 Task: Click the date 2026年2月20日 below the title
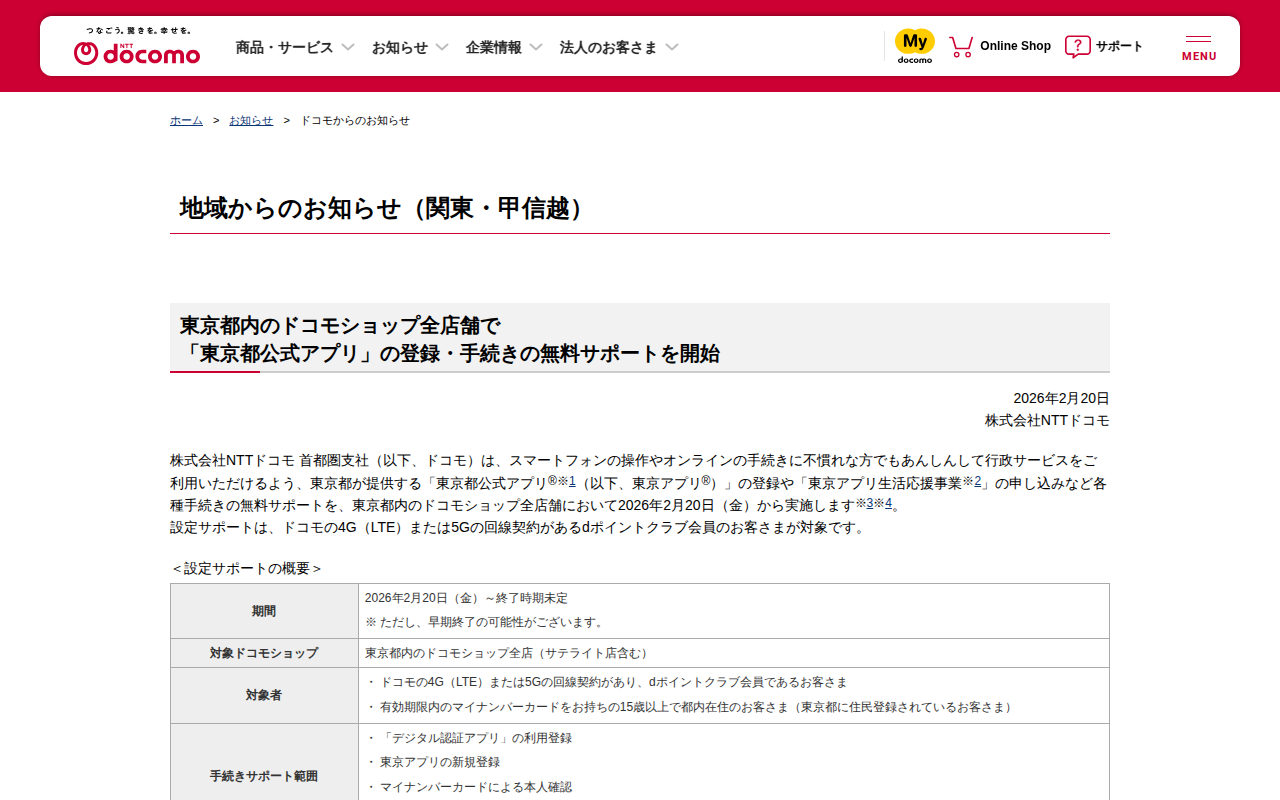(x=1061, y=398)
